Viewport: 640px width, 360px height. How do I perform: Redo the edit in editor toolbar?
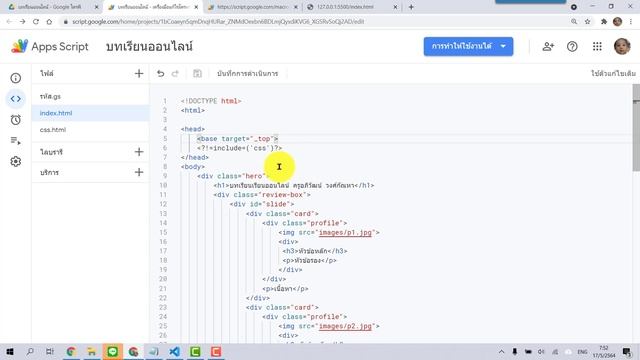pyautogui.click(x=175, y=73)
